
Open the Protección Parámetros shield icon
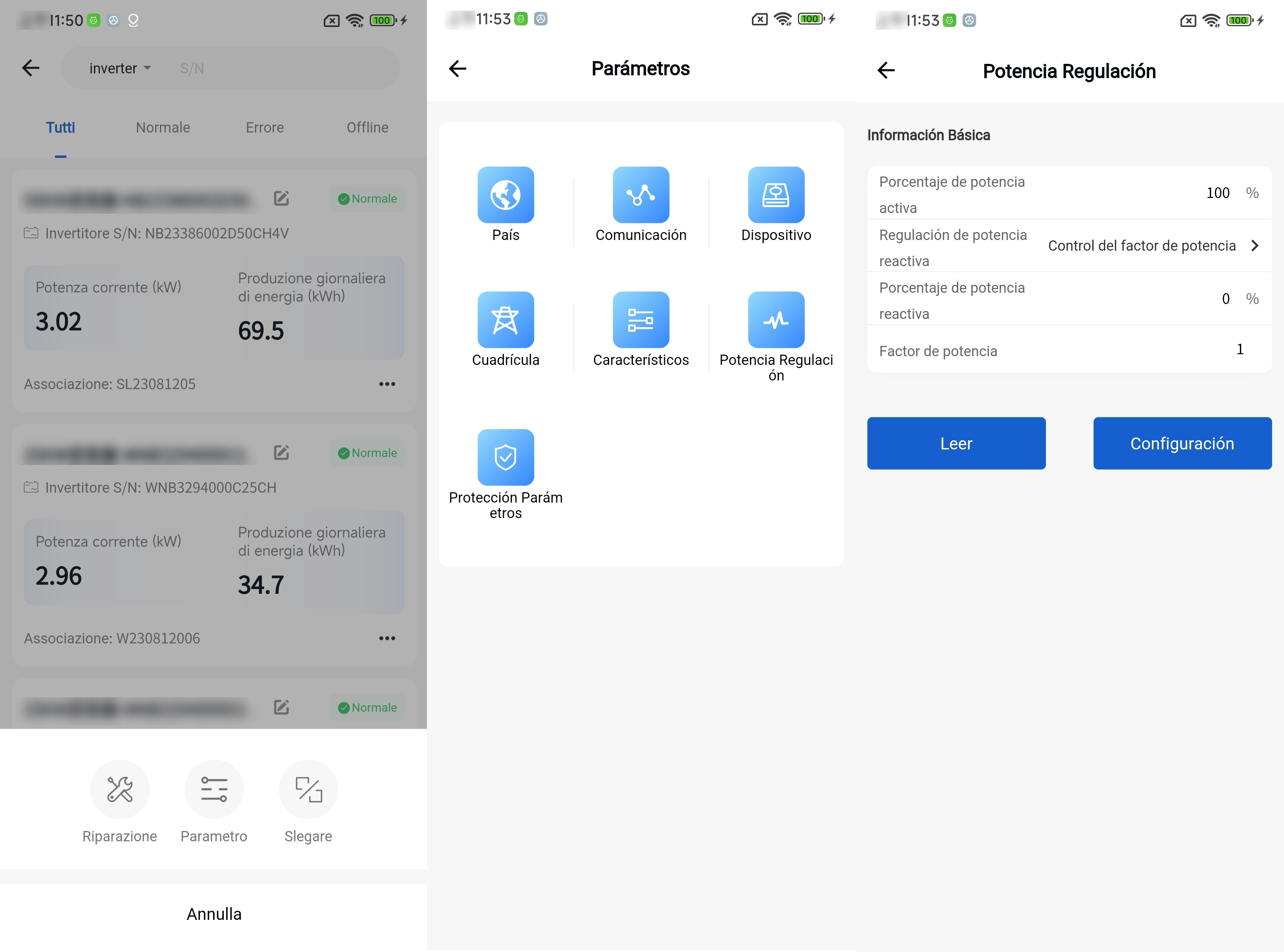pyautogui.click(x=506, y=458)
